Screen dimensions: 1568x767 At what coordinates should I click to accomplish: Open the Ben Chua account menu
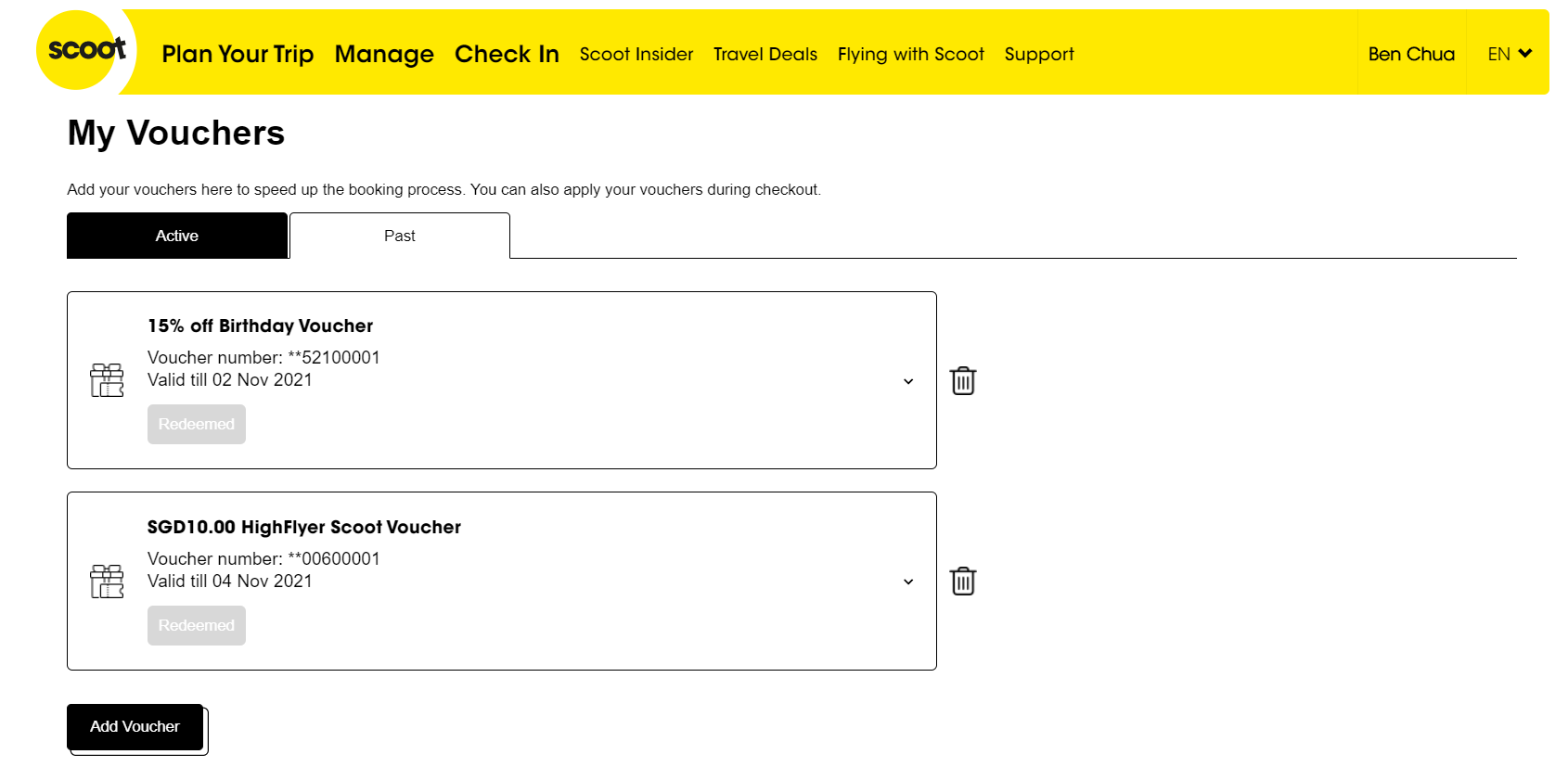[1411, 54]
